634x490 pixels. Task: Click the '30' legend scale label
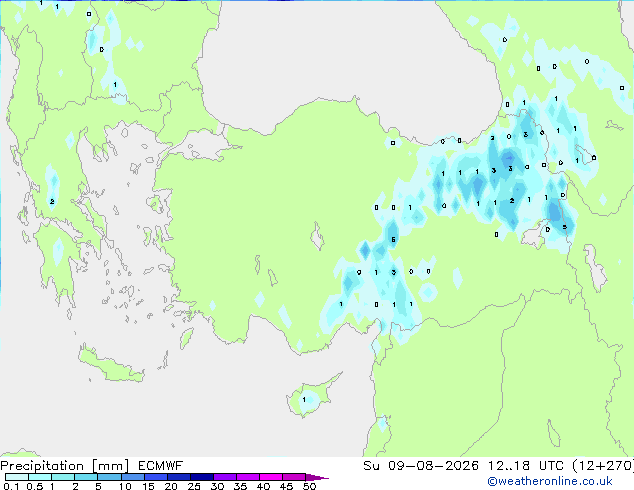217,486
